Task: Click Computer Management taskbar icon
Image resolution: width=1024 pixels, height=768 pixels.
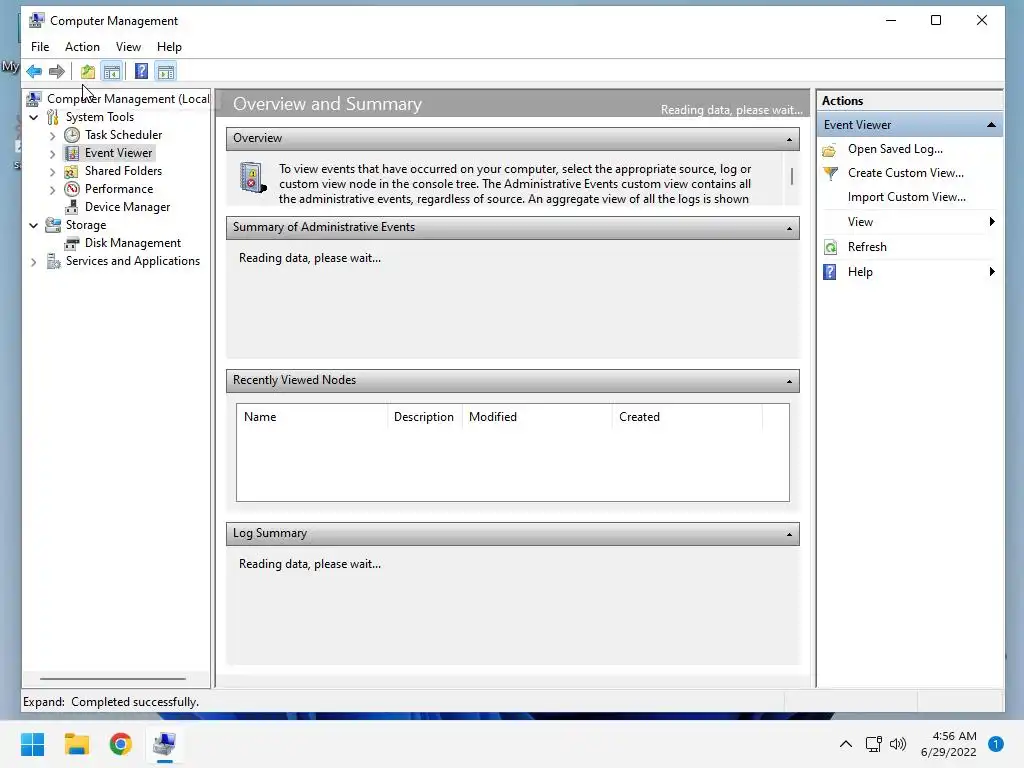Action: tap(165, 744)
